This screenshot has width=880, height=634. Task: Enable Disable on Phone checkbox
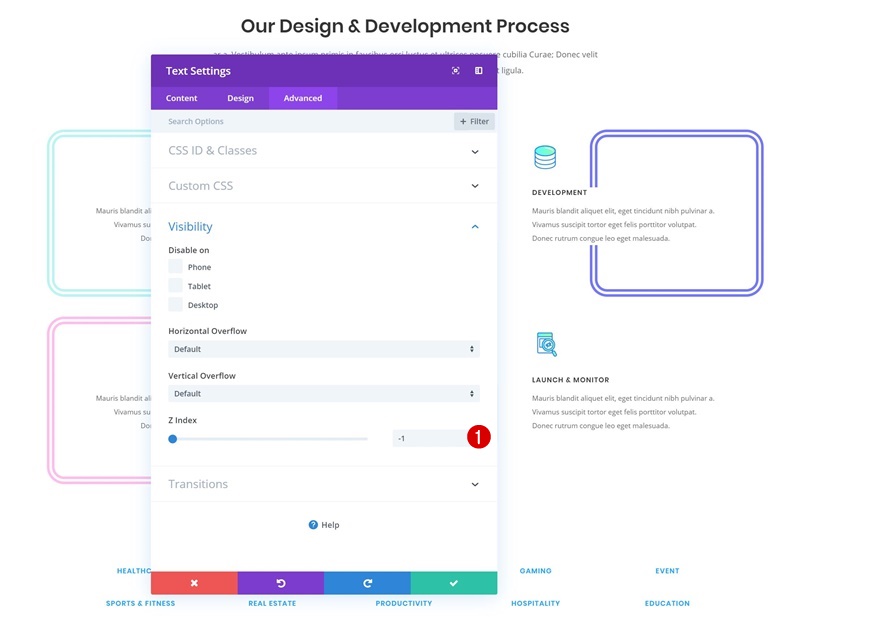[x=176, y=267]
